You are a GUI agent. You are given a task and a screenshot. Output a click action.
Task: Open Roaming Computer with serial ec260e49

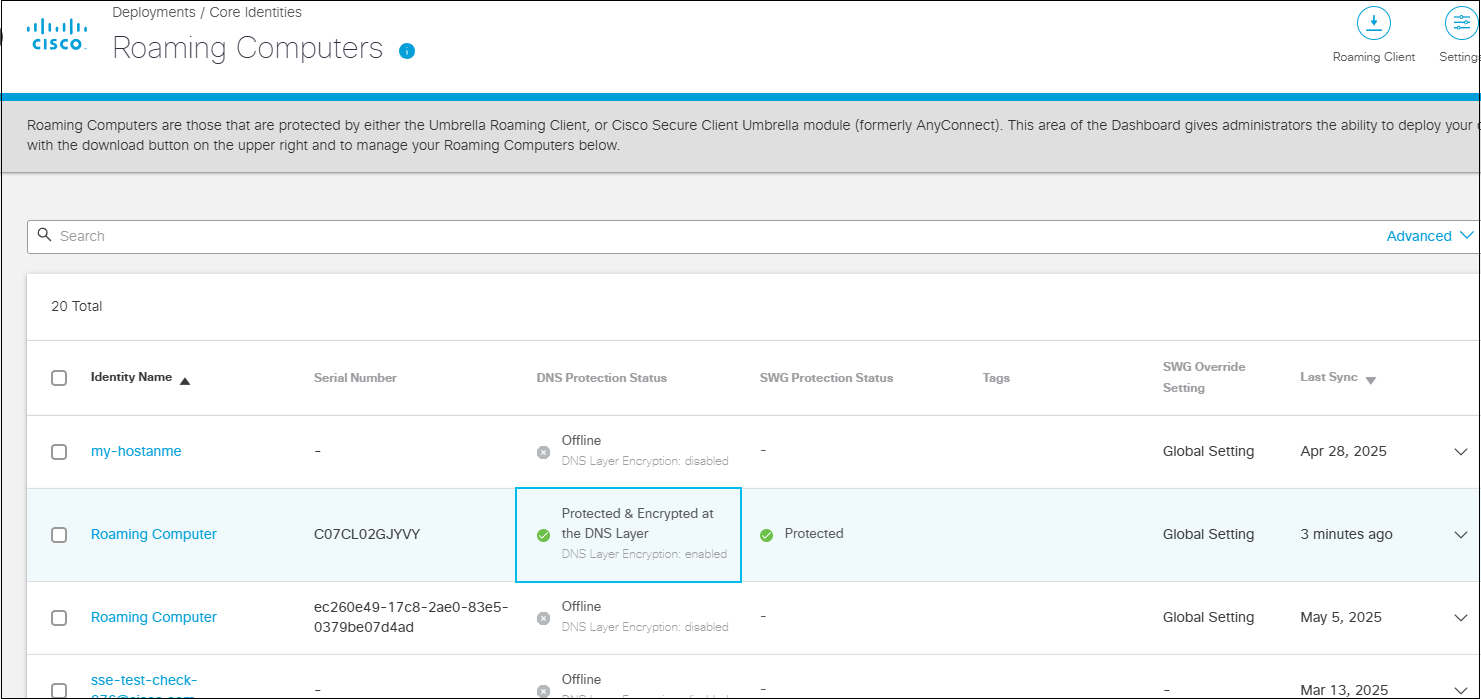(x=154, y=617)
